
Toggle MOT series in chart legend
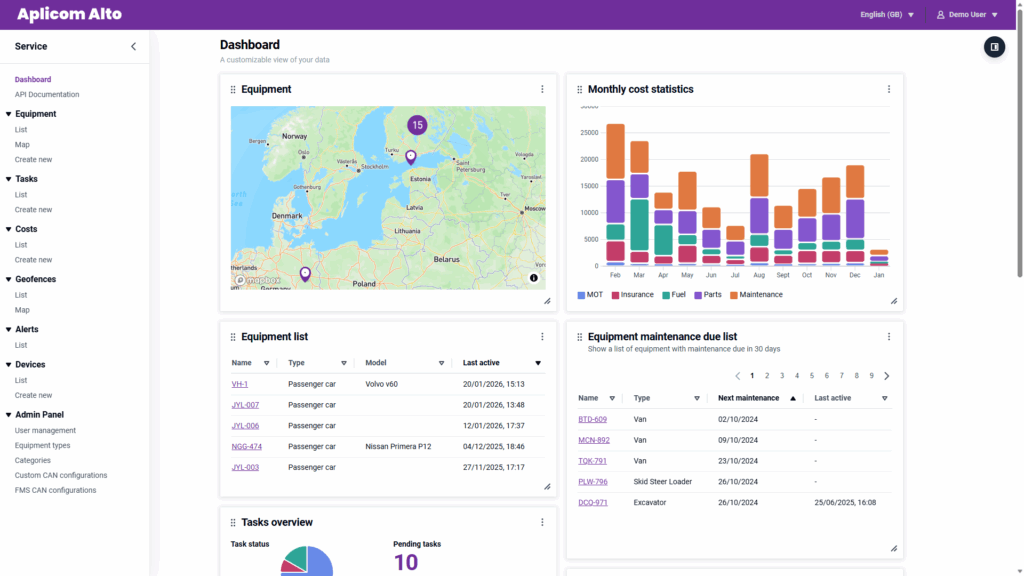590,295
